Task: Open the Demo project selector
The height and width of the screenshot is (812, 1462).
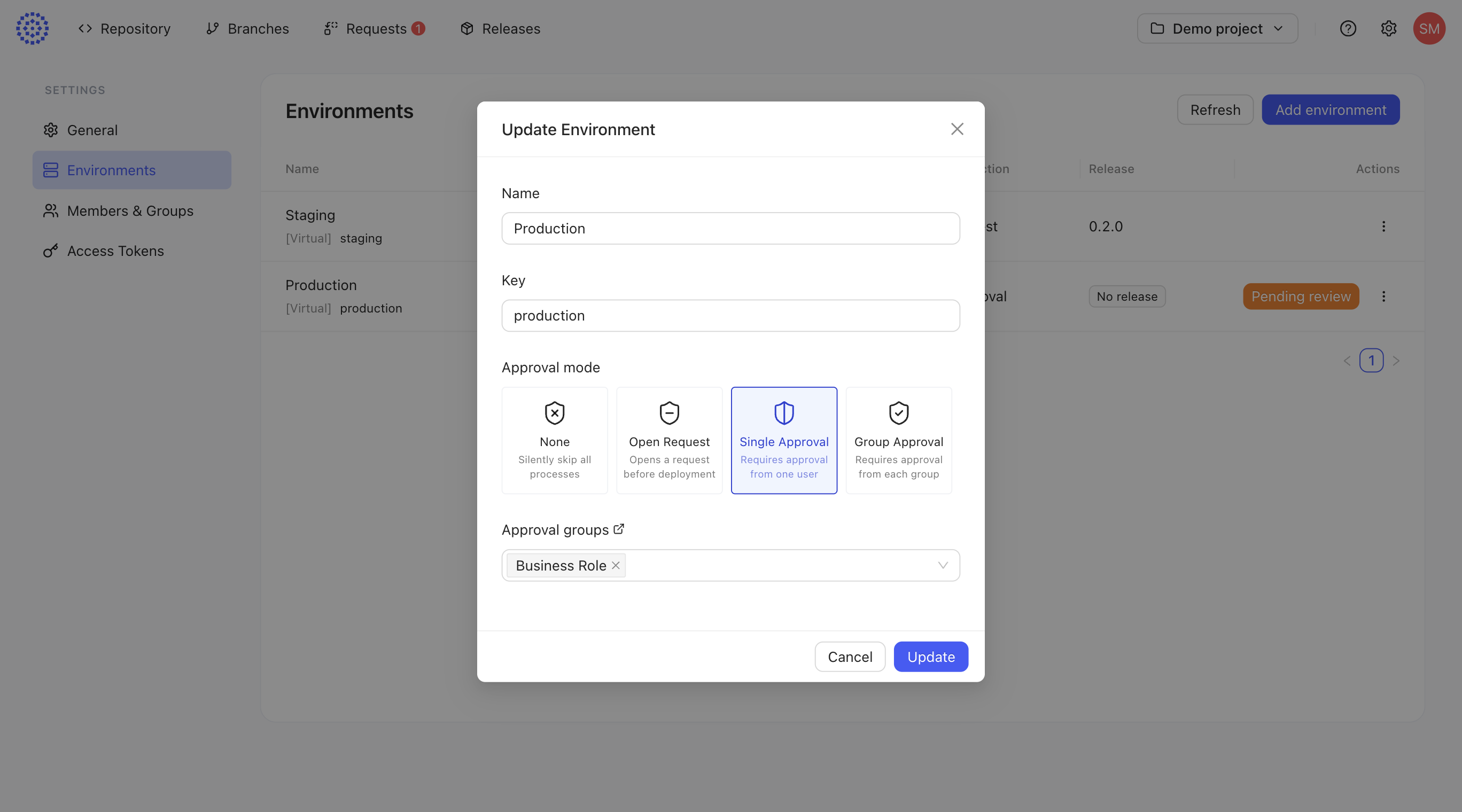Action: tap(1217, 28)
